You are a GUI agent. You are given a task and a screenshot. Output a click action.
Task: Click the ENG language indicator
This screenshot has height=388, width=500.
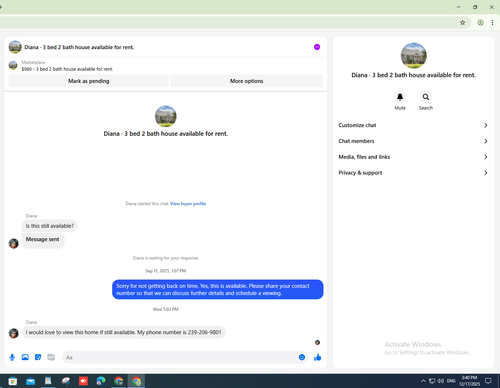(451, 381)
